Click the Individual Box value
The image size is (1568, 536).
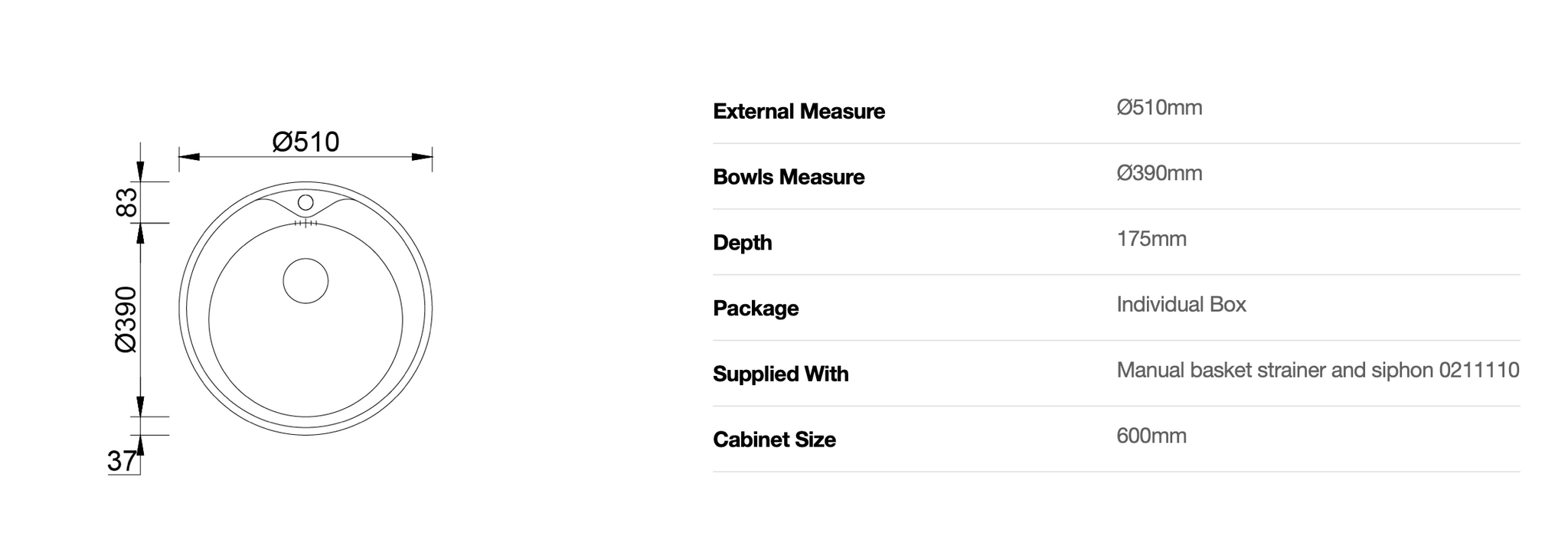(1181, 305)
